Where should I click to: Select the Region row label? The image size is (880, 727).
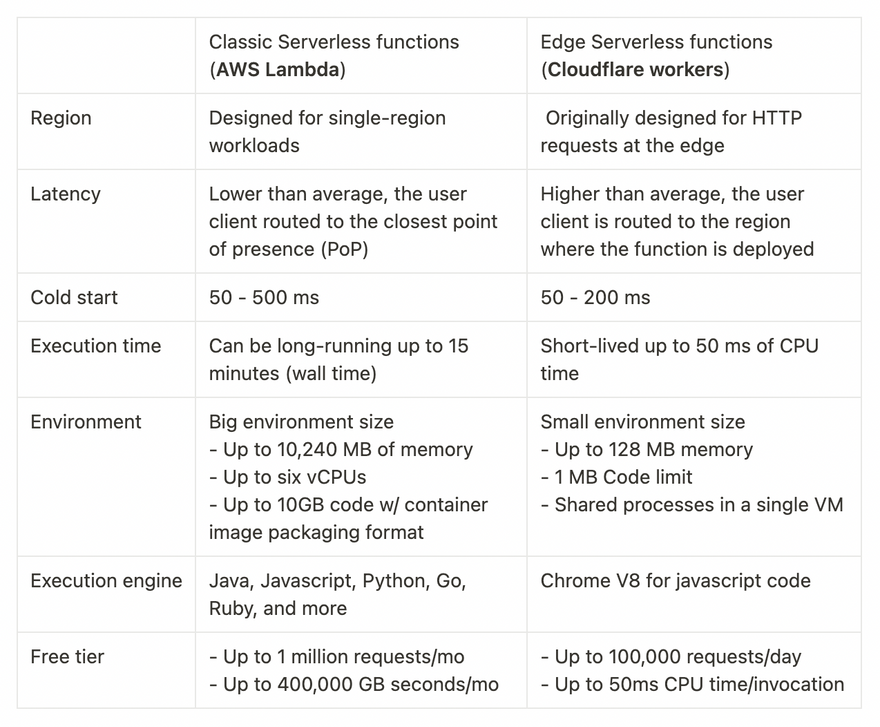point(61,118)
